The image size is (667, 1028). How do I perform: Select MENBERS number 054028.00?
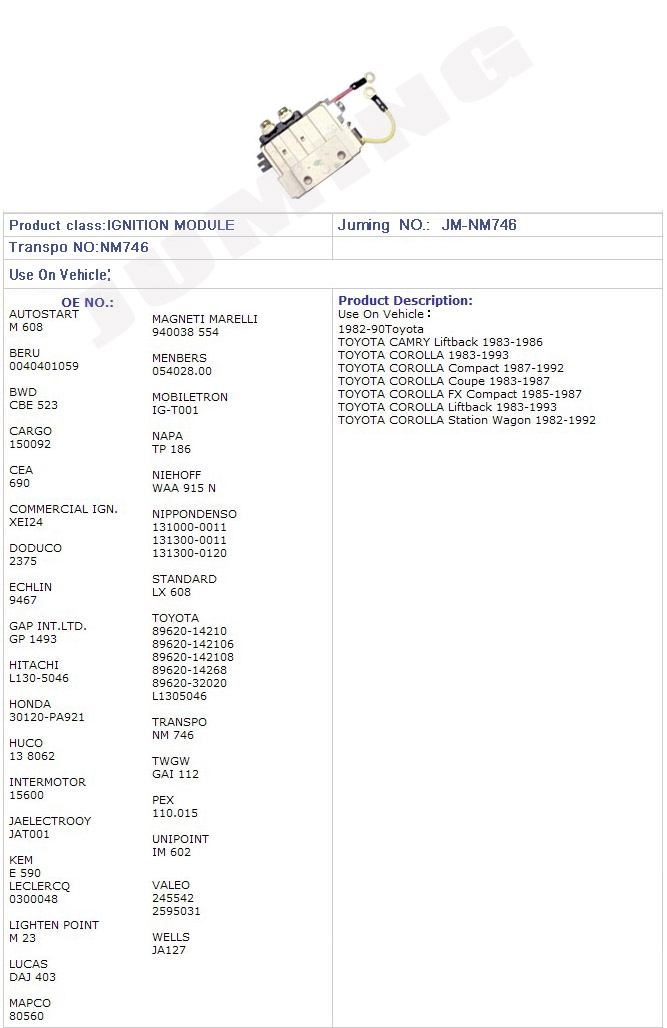[182, 371]
